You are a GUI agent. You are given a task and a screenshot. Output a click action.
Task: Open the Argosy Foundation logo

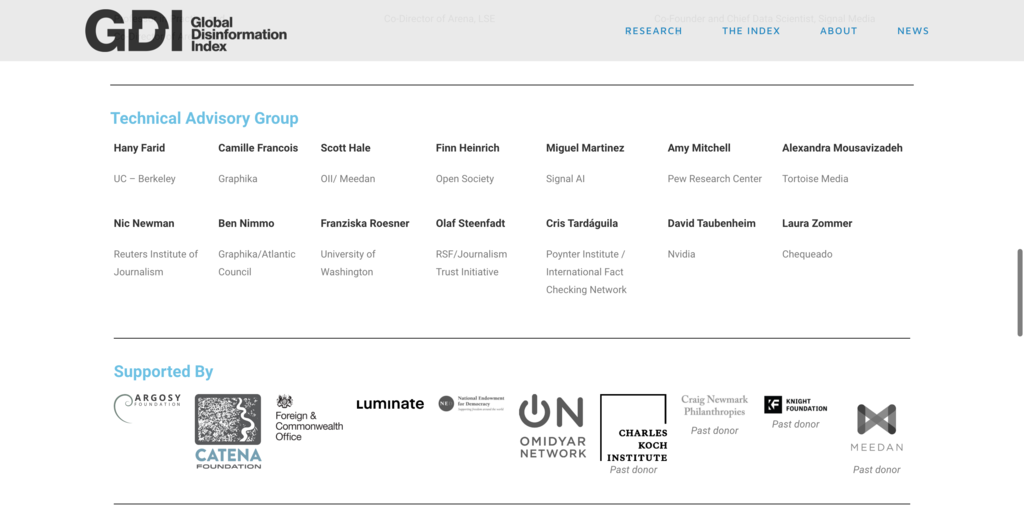pyautogui.click(x=148, y=408)
